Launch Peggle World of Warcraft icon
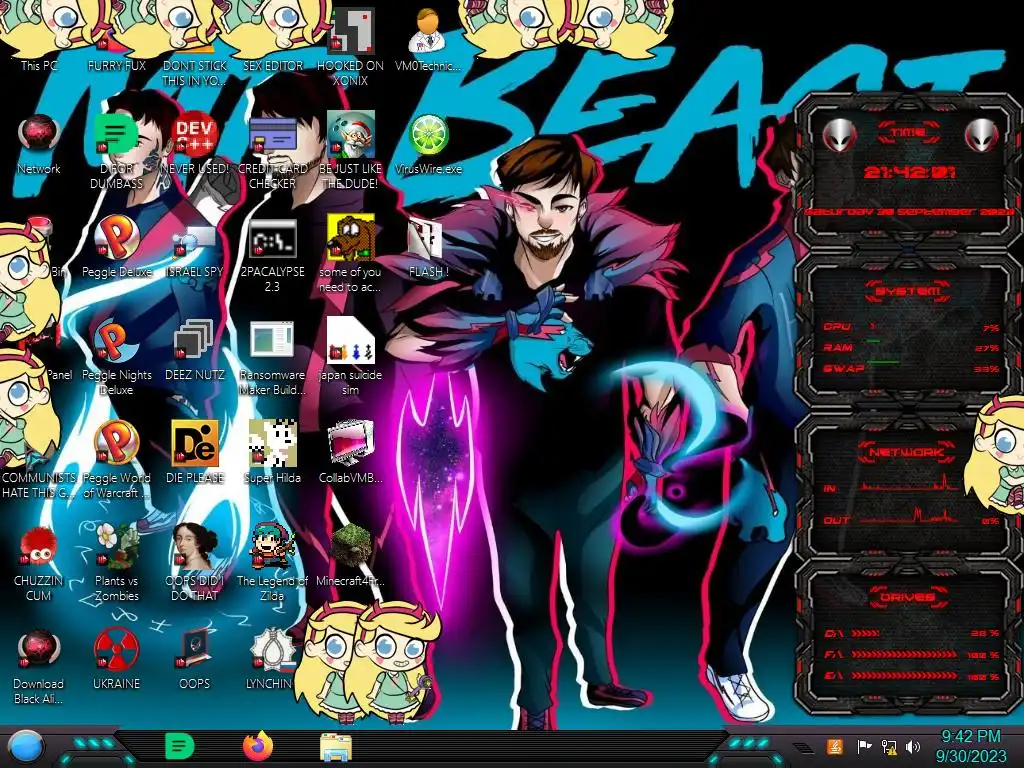 click(116, 460)
